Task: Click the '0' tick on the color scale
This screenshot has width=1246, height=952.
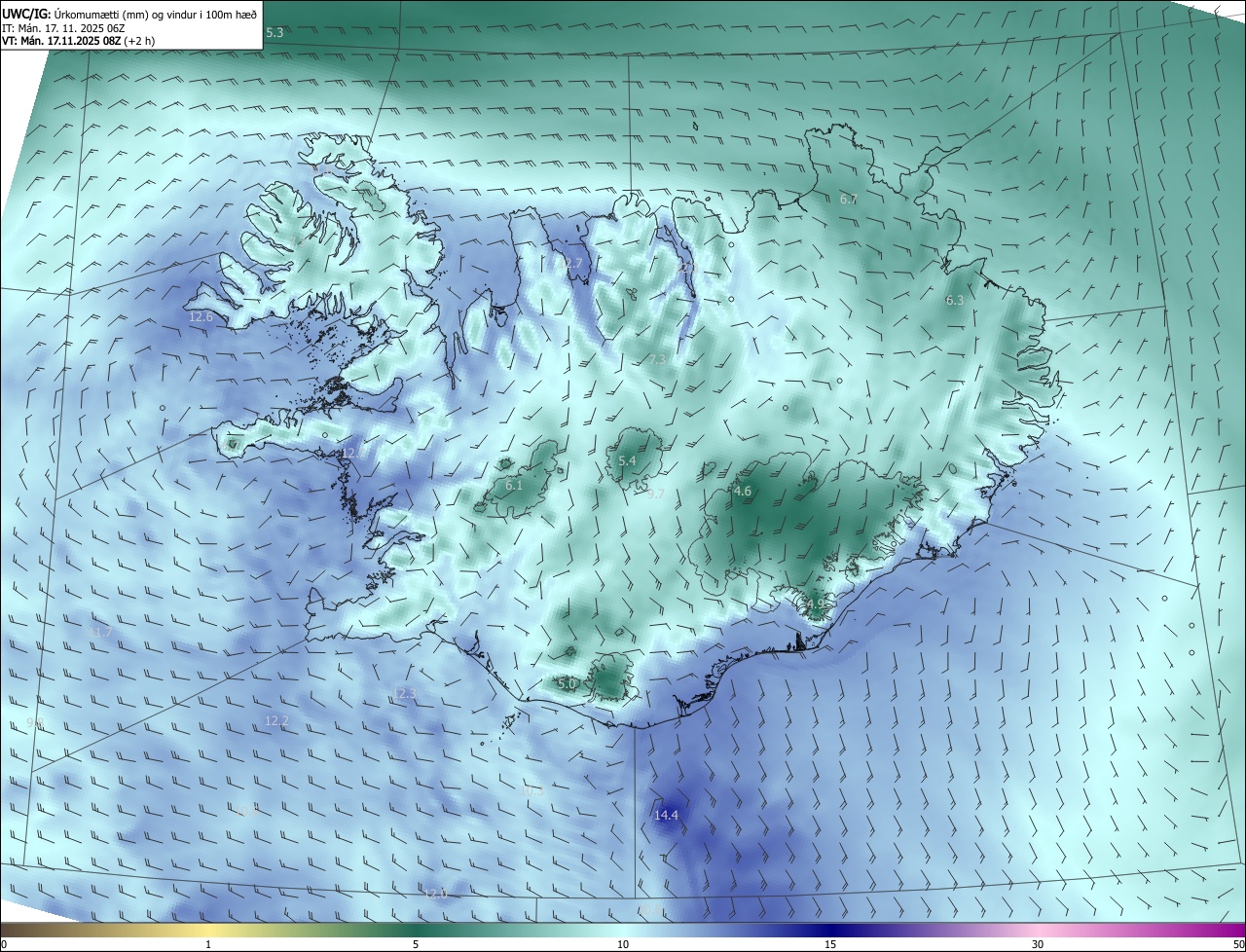Action: coord(4,944)
